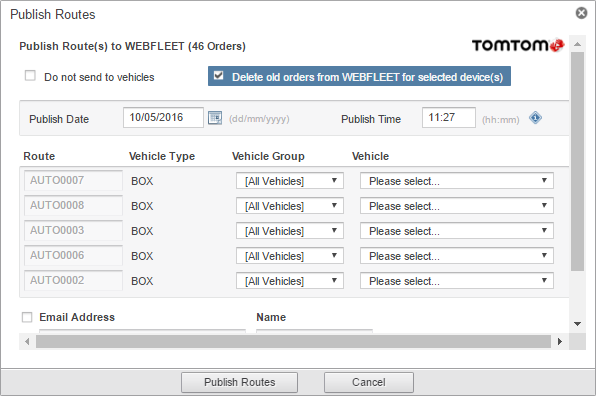Click the Publish Time input field
Viewport: 596px width, 396px height.
click(x=449, y=117)
